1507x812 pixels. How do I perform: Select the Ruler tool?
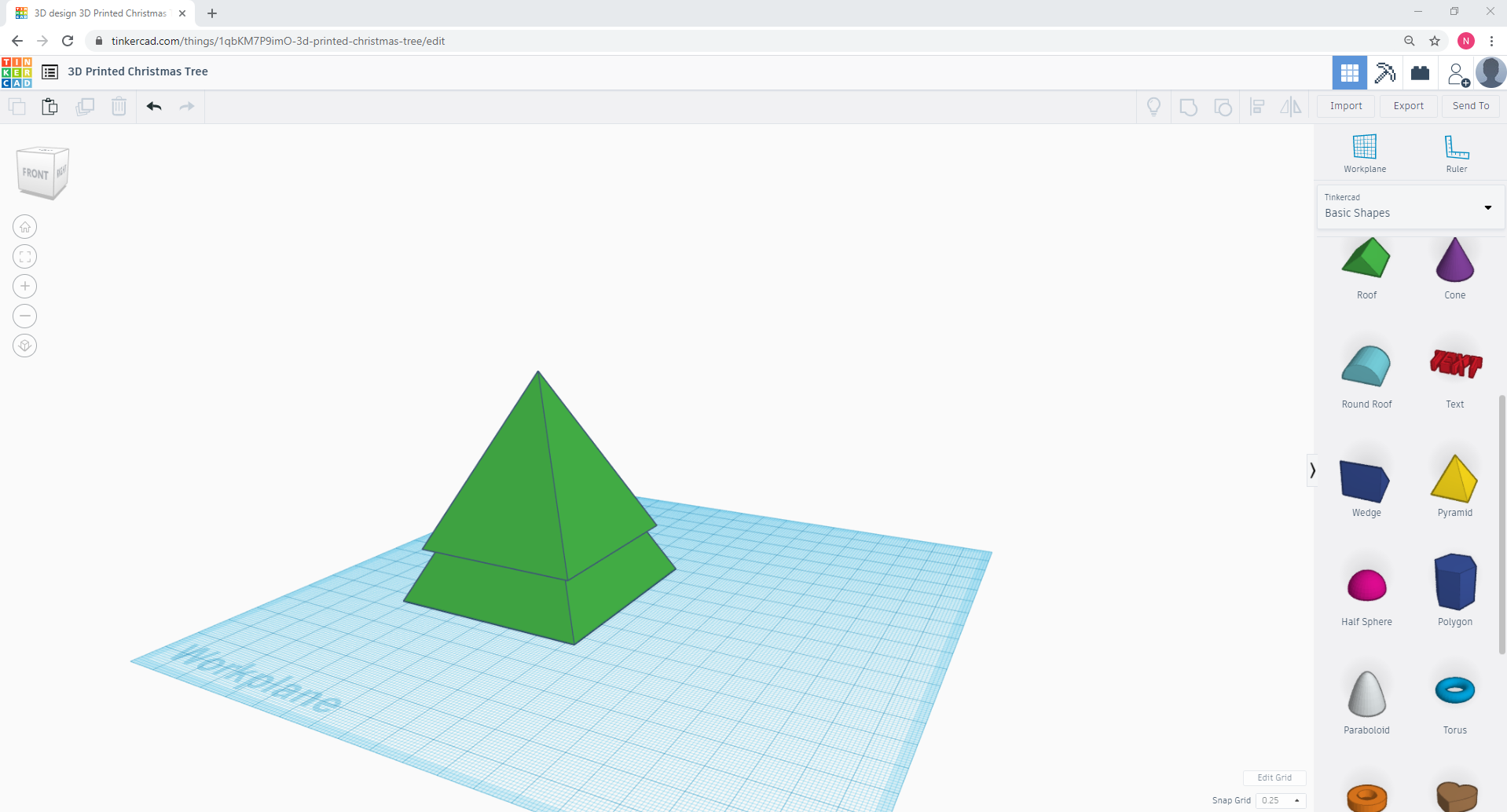click(1457, 153)
